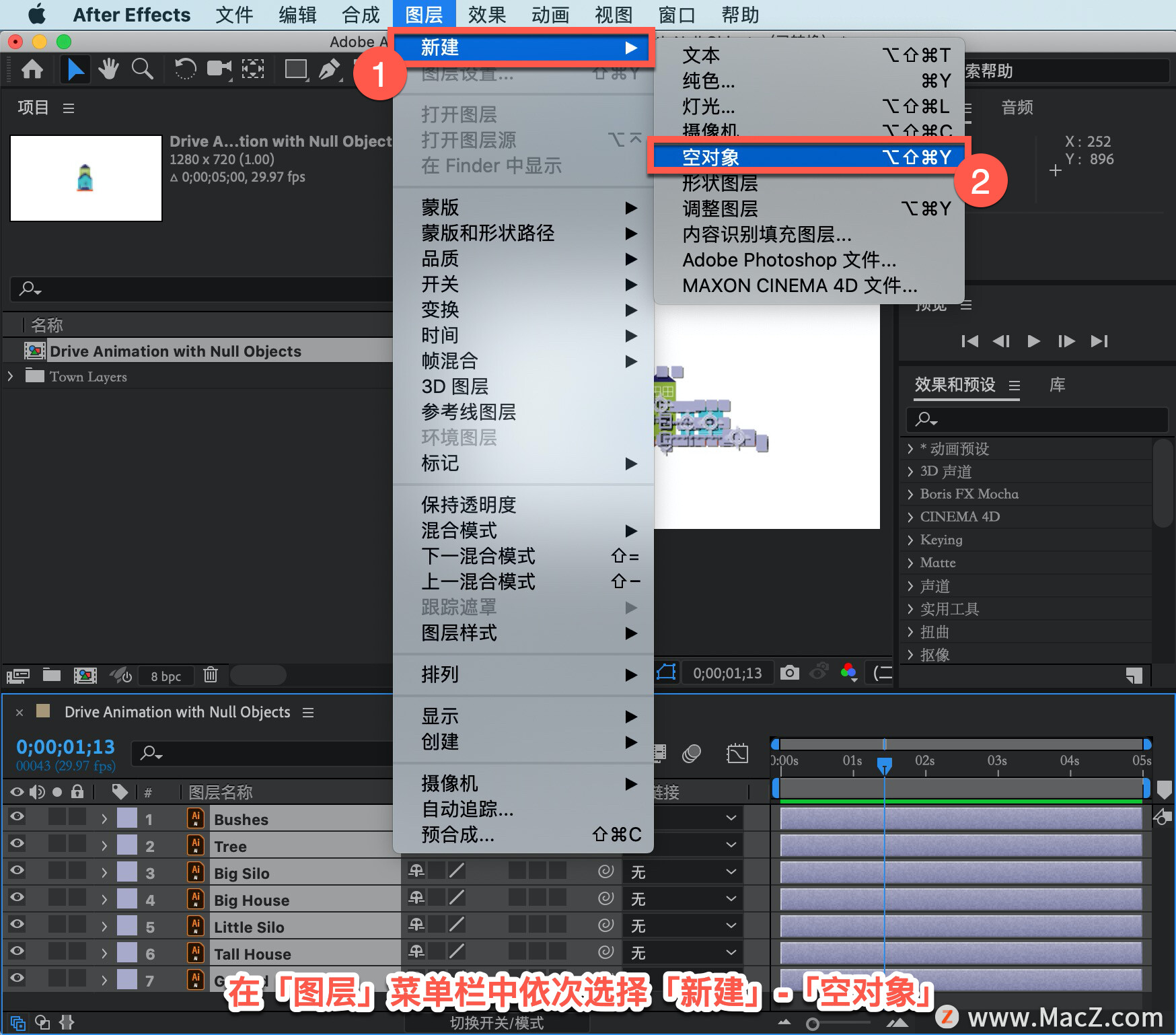
Task: Take snapshot with camera icon in viewer
Action: click(x=790, y=672)
